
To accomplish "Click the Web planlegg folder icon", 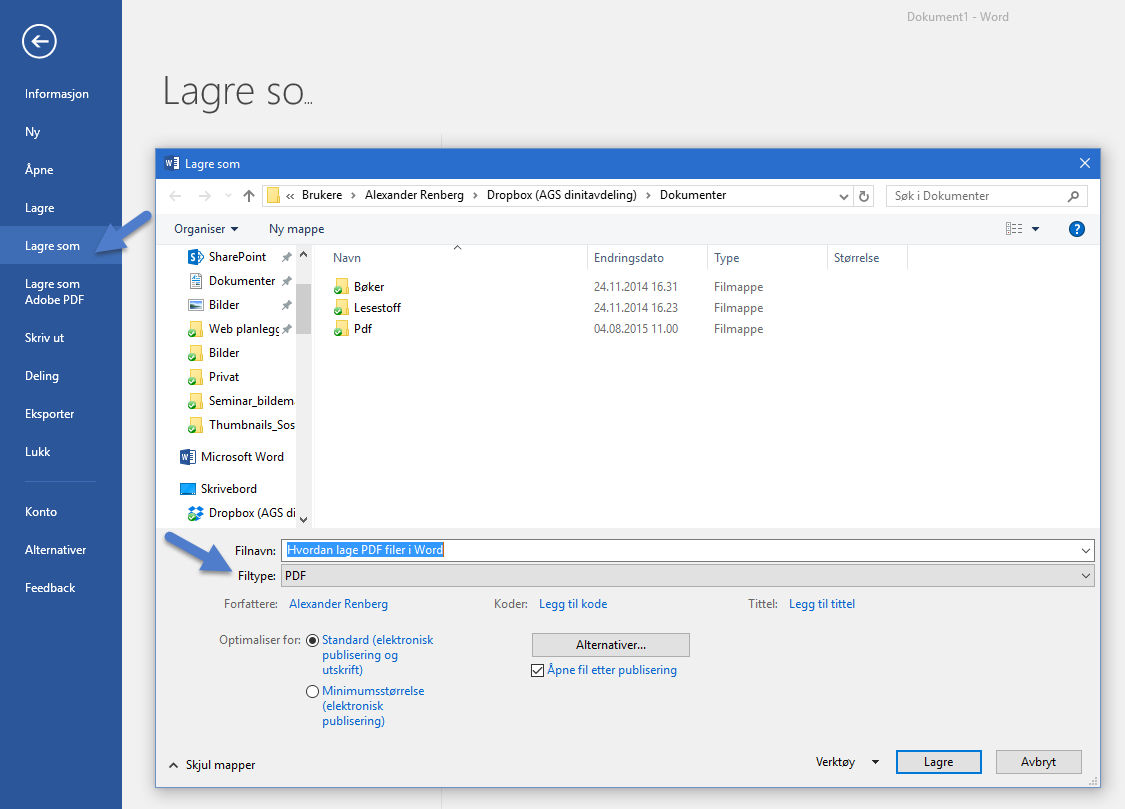I will click(x=195, y=329).
